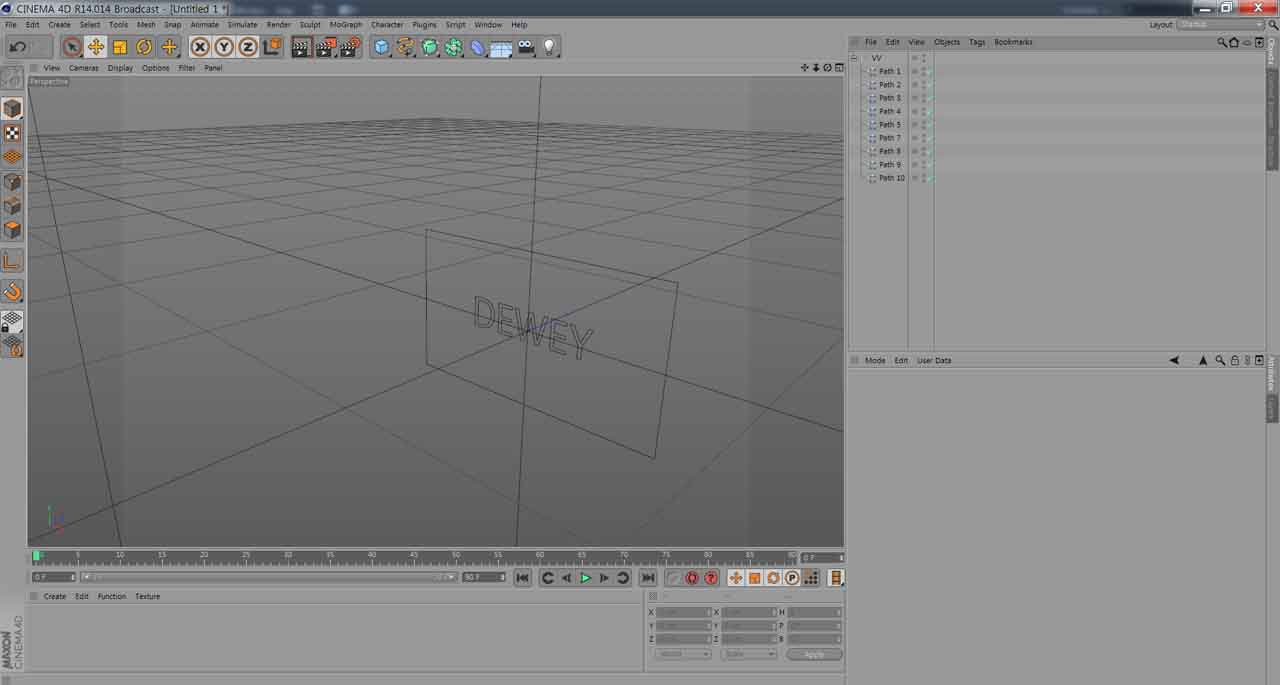Render the active view clapperboard
This screenshot has width=1280, height=685.
[x=302, y=47]
